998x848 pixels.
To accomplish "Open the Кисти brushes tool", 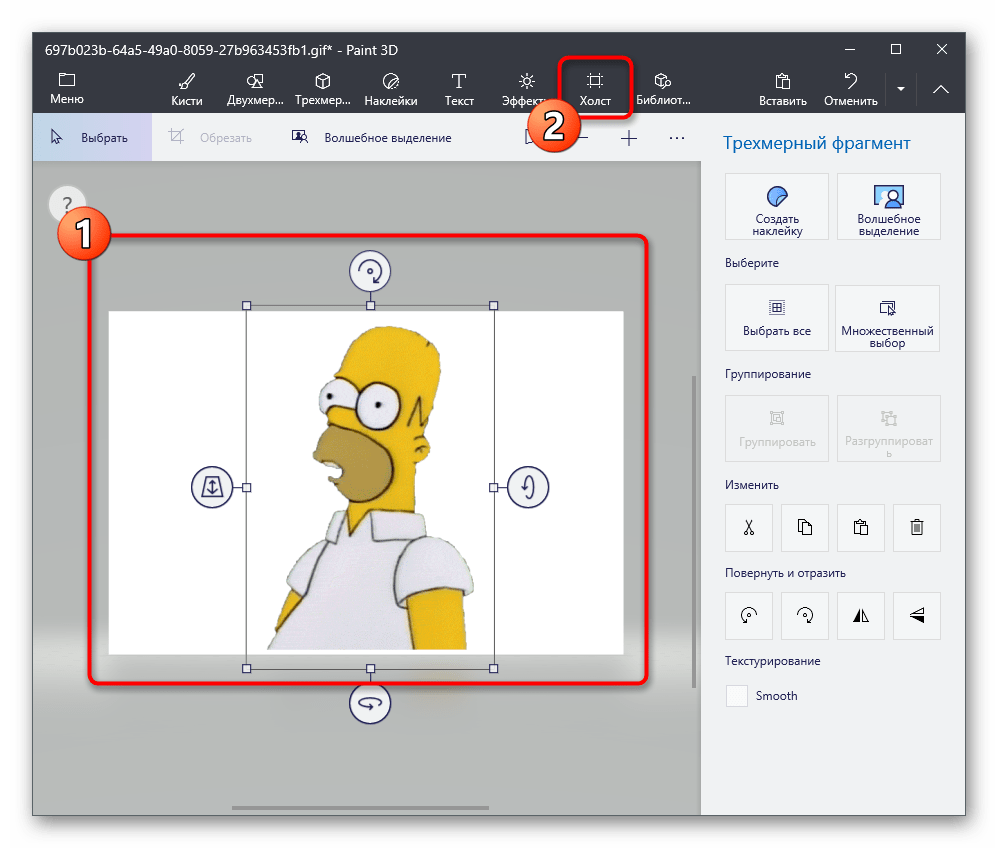I will (x=186, y=88).
